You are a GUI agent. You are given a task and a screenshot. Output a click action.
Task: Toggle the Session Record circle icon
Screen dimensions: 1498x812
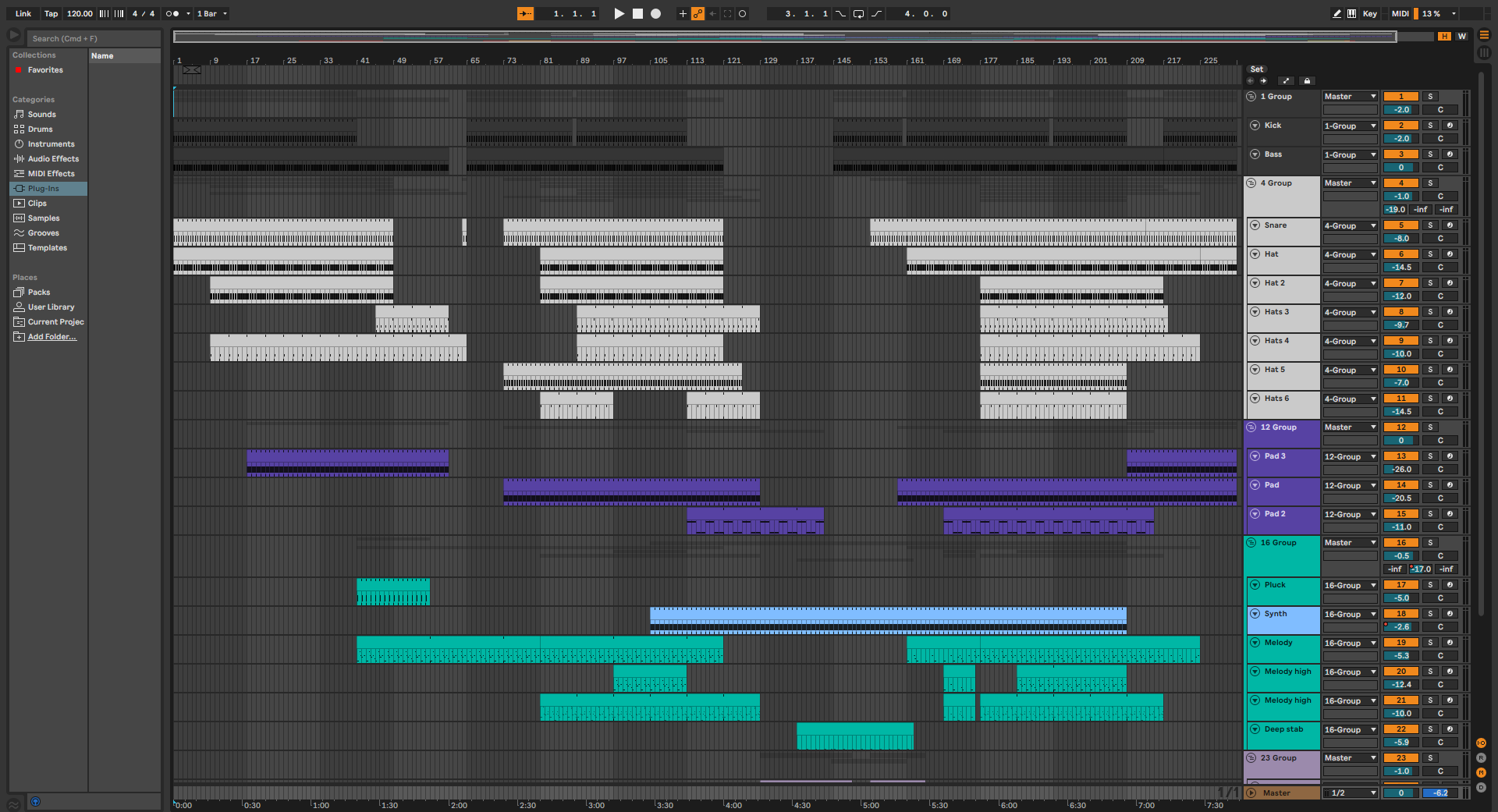coord(743,13)
